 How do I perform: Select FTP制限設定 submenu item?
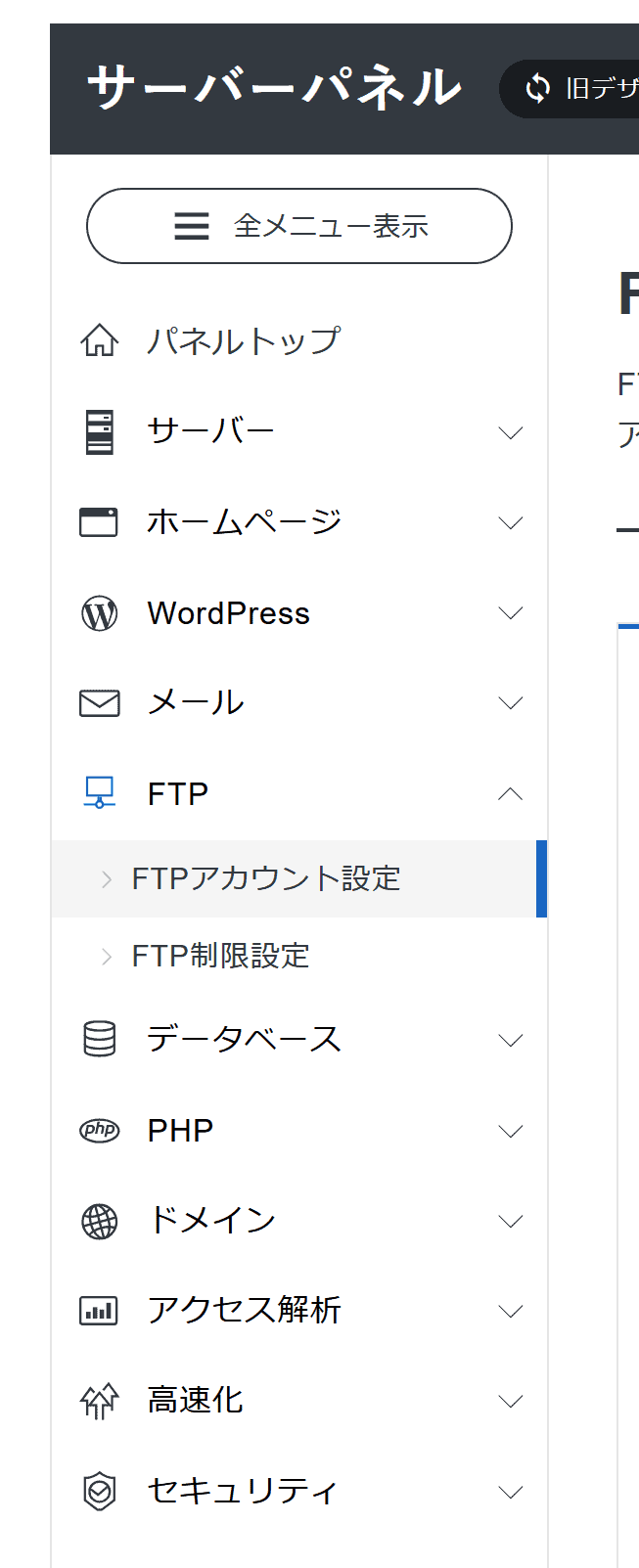[221, 956]
